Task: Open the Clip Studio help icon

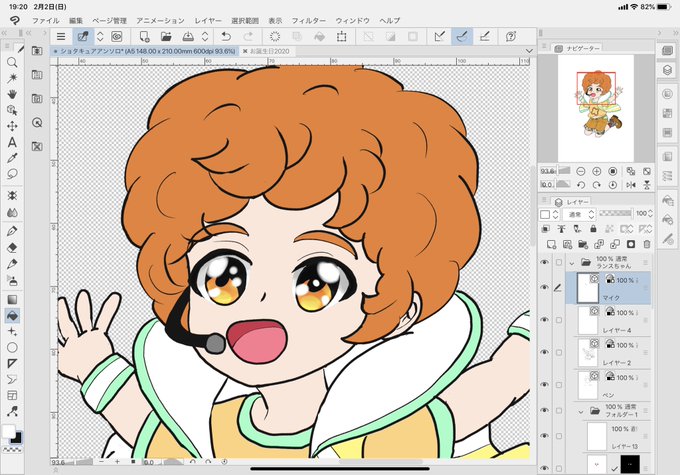Action: pyautogui.click(x=511, y=37)
